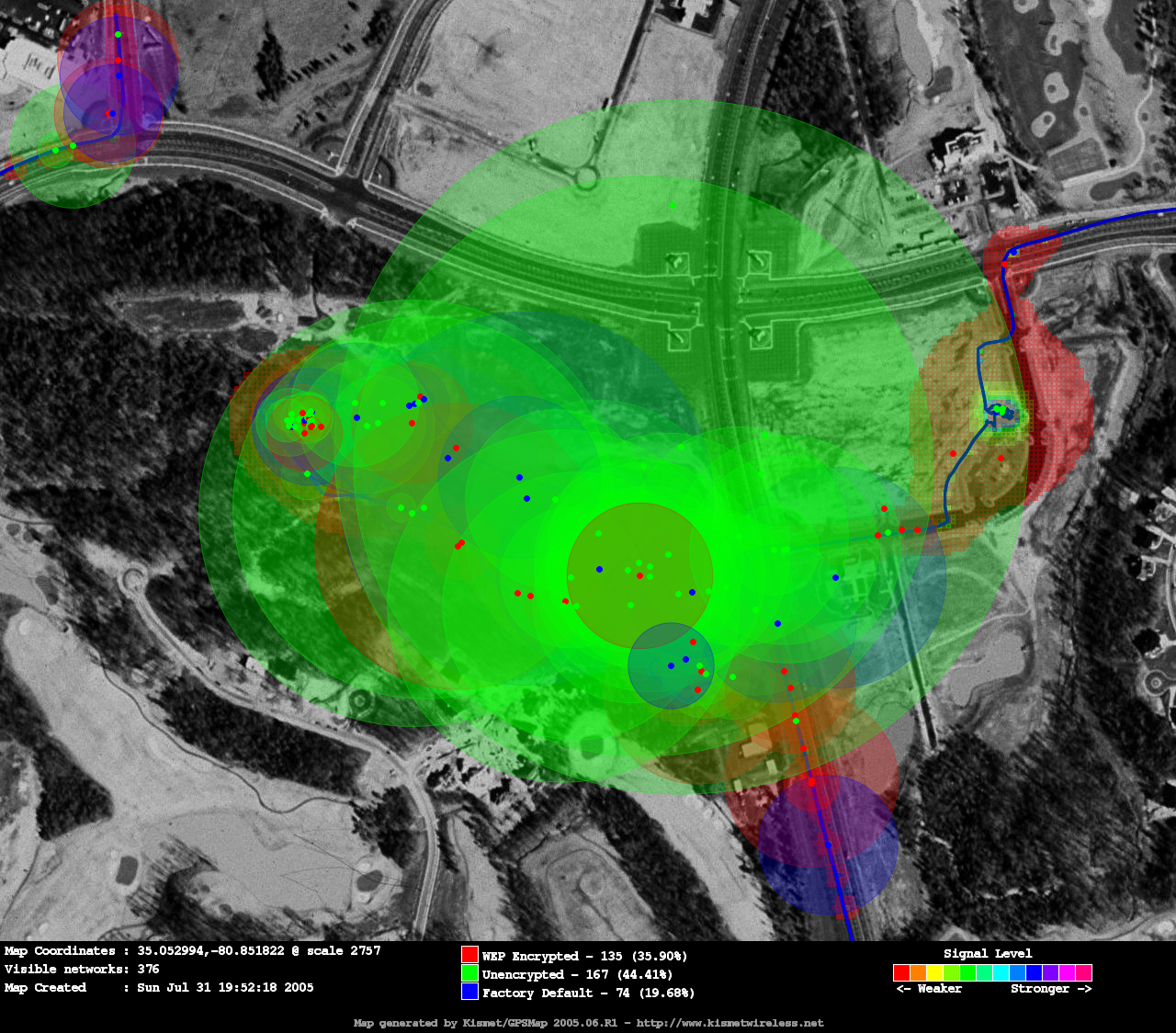Click the "Unencrypted - 167 (44.41%)" legend text
This screenshot has height=1033, width=1176.
577,974
